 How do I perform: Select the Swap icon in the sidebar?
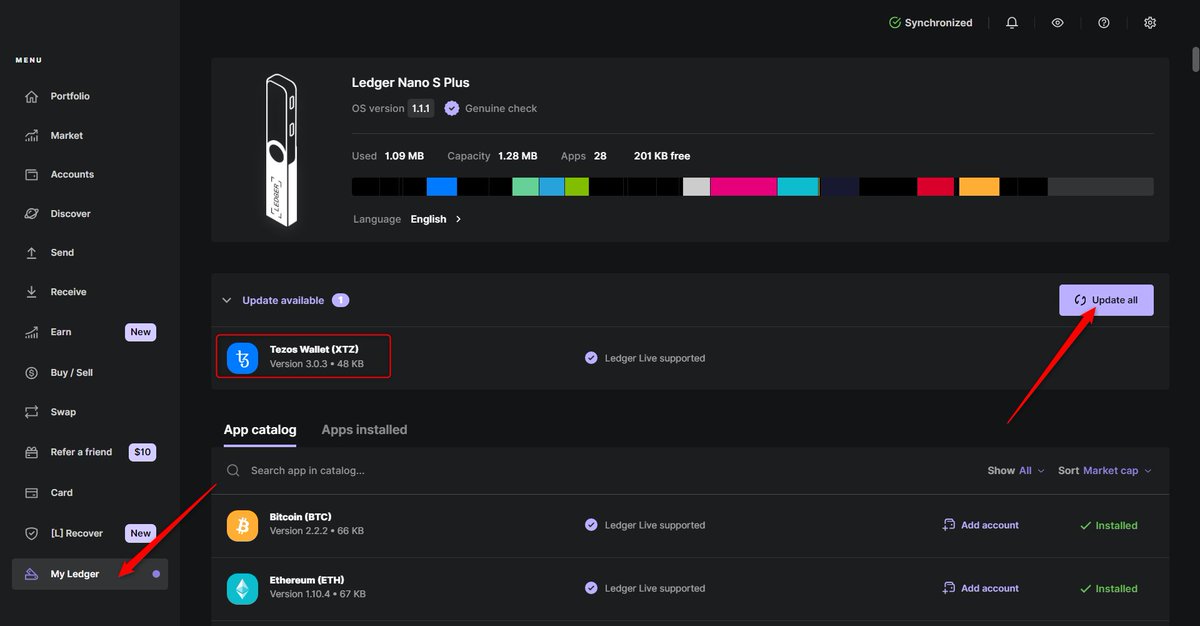tap(35, 412)
